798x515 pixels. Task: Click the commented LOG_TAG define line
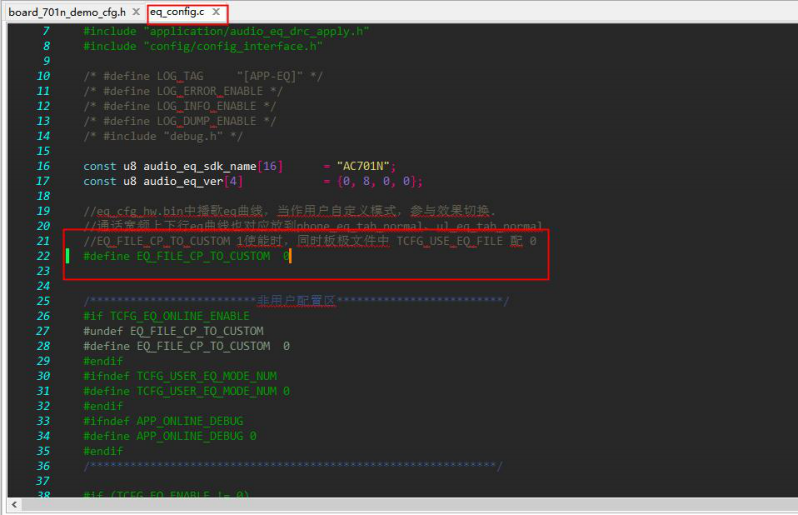203,76
